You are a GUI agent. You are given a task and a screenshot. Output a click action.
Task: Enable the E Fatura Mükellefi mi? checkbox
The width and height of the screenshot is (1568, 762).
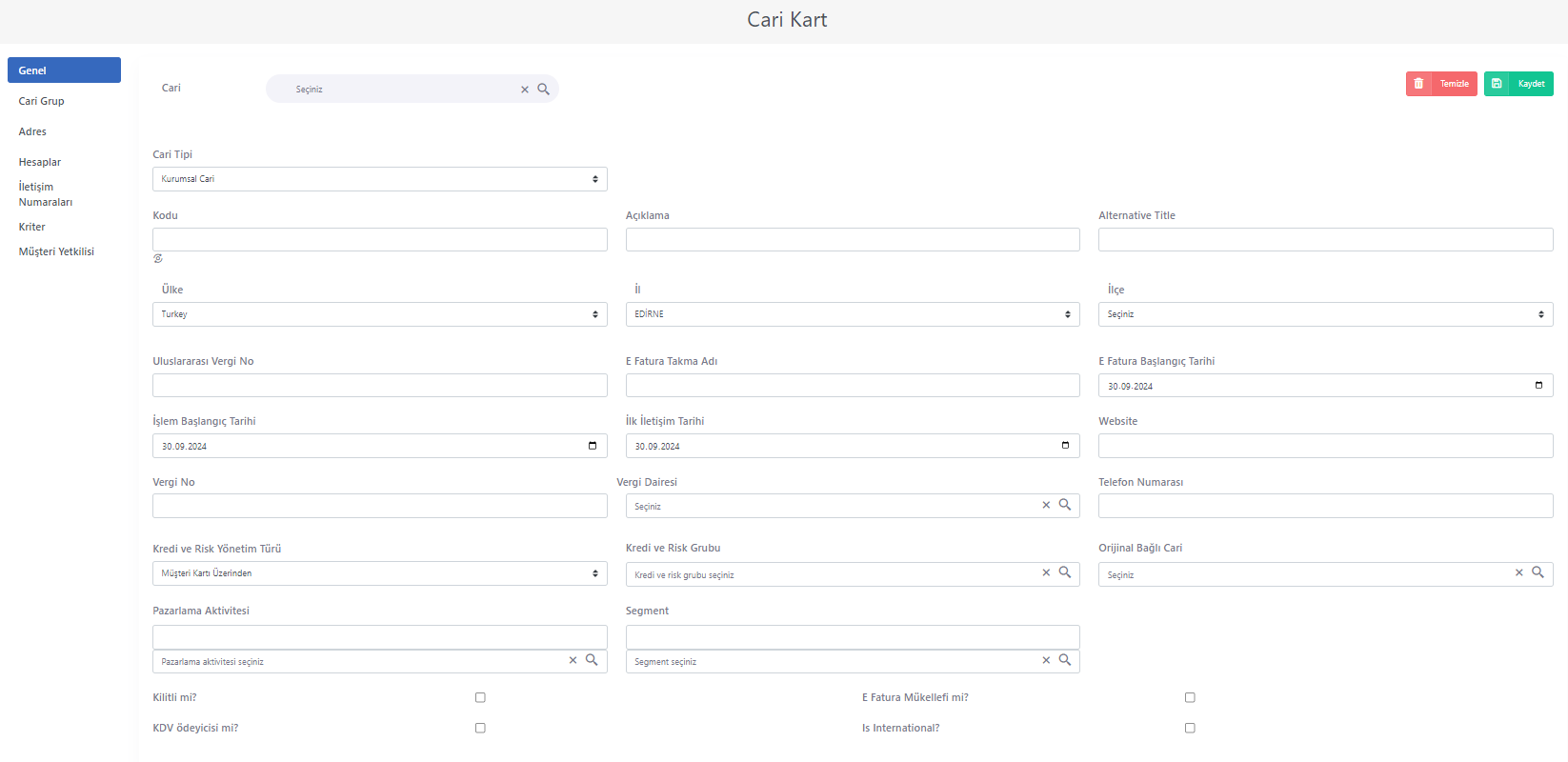point(1190,697)
